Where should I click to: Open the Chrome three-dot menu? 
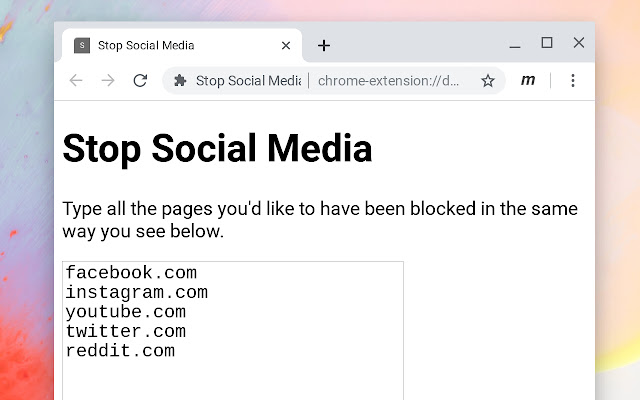pos(573,80)
